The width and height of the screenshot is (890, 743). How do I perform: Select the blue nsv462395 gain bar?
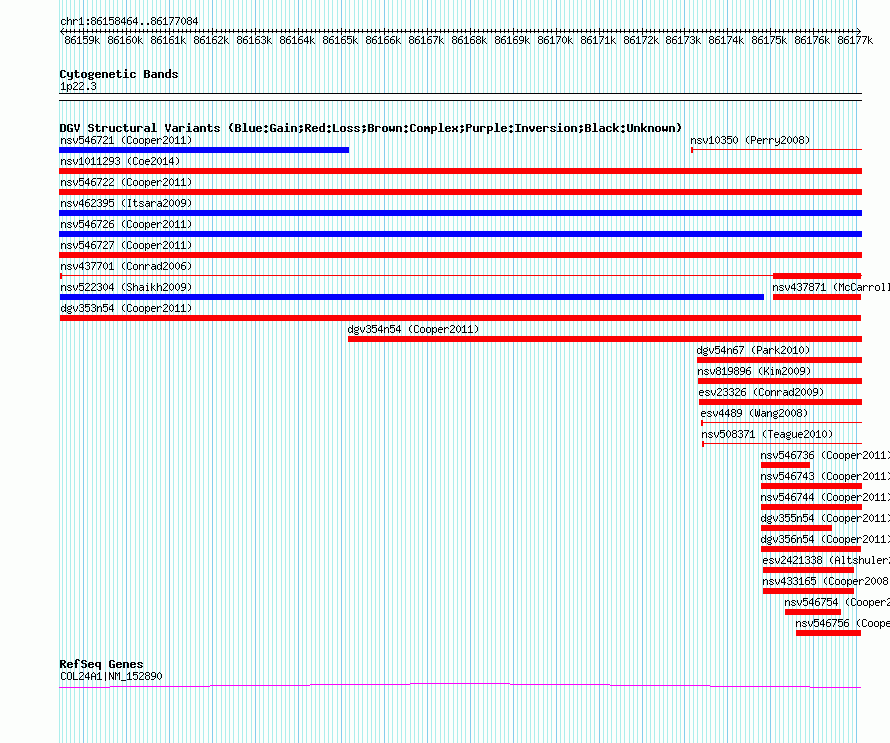[461, 213]
